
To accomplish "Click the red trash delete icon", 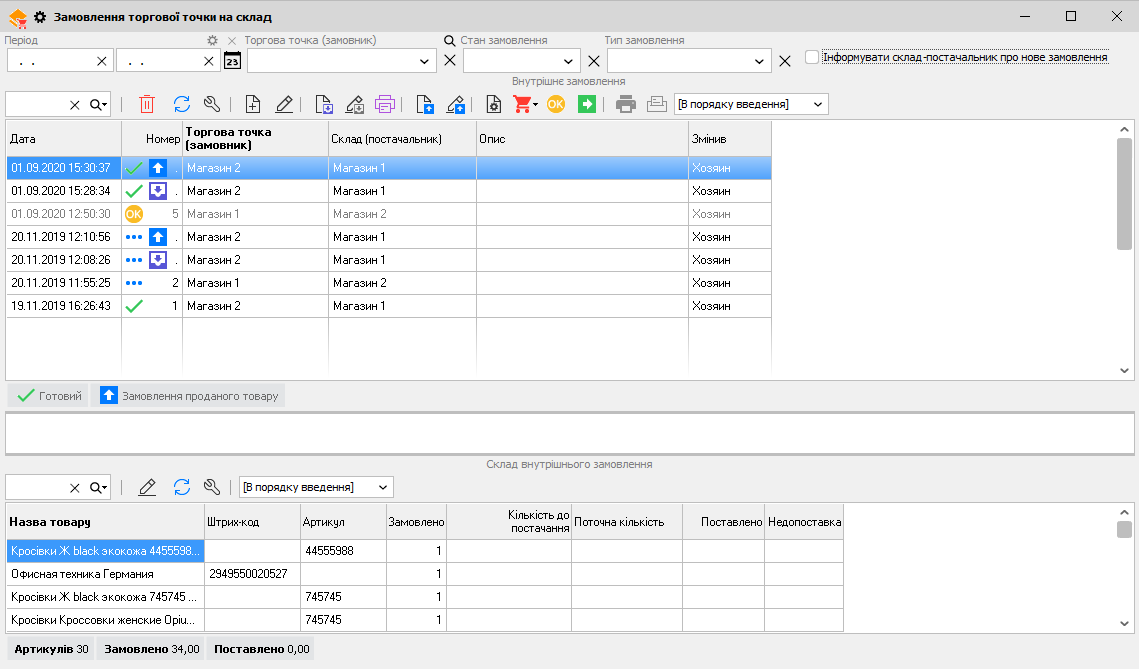I will click(147, 104).
